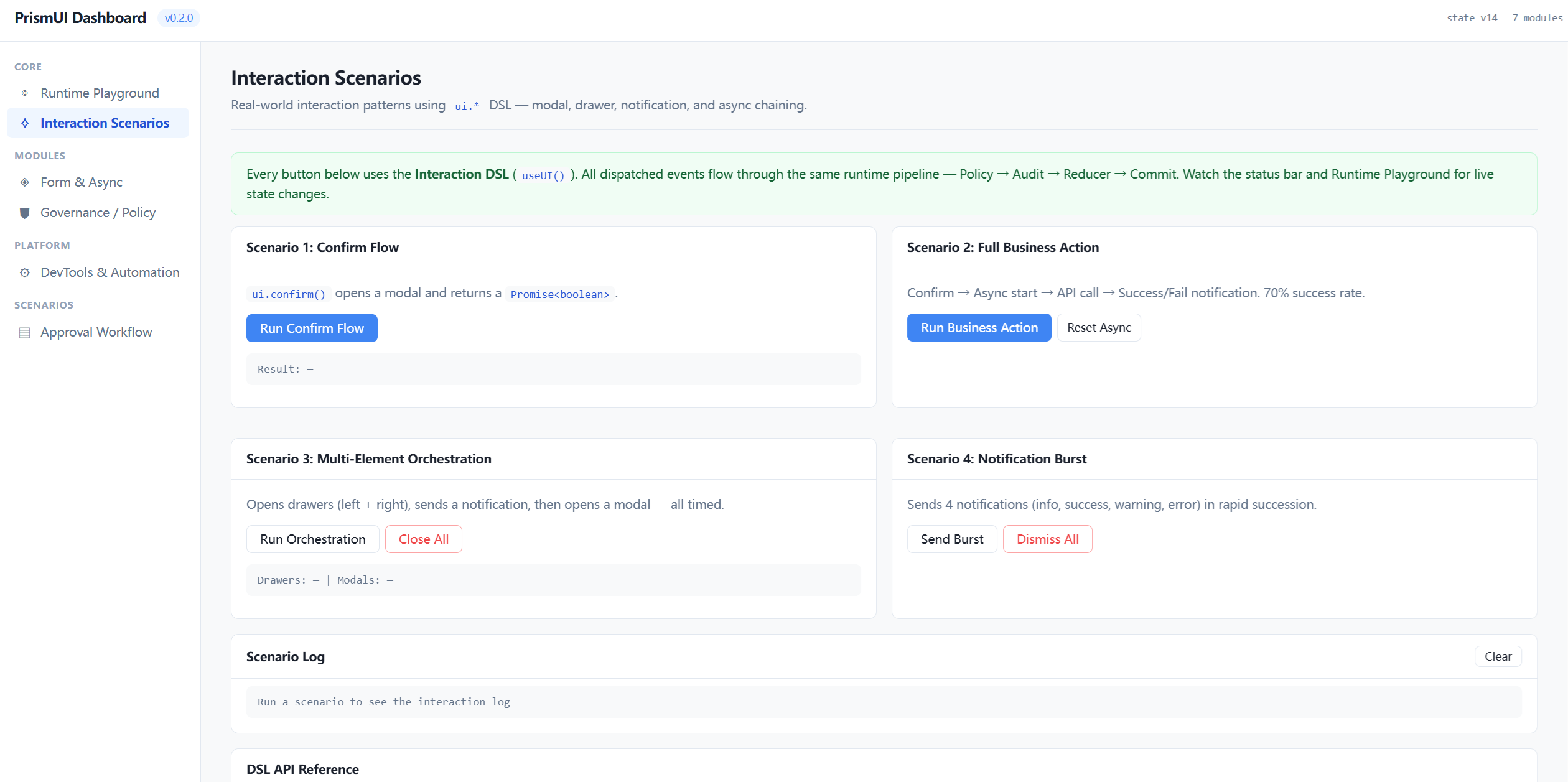Click the state v14 status indicator
The height and width of the screenshot is (782, 1568).
(x=1472, y=17)
